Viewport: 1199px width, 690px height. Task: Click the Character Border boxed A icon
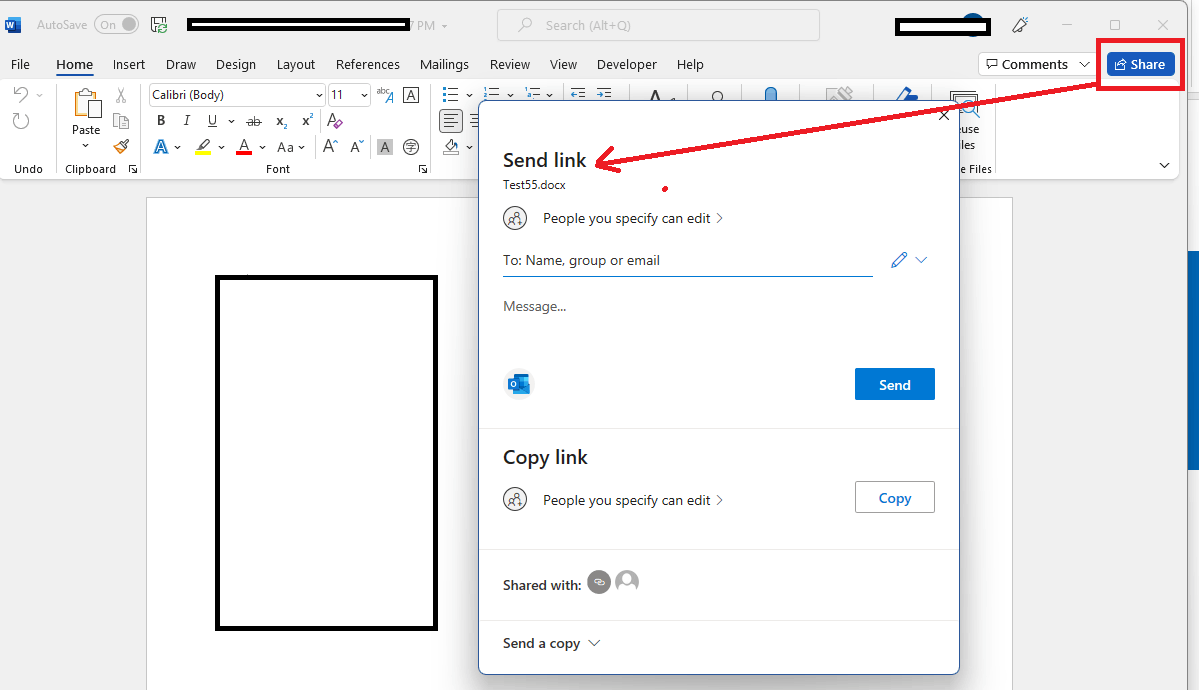click(411, 95)
